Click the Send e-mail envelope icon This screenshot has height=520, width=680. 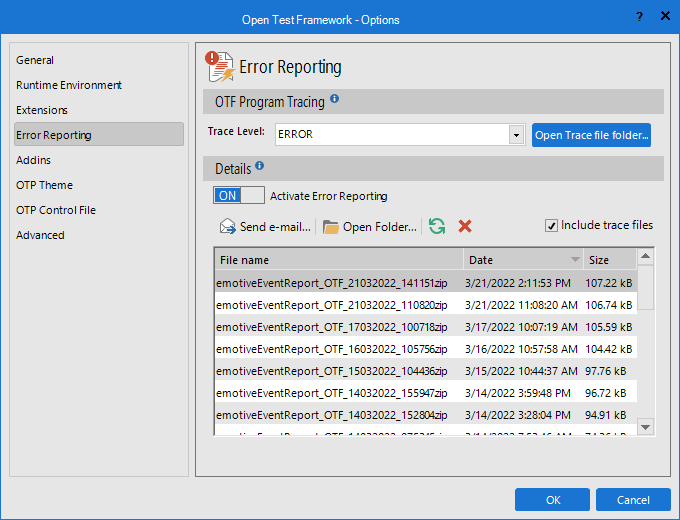(x=228, y=226)
